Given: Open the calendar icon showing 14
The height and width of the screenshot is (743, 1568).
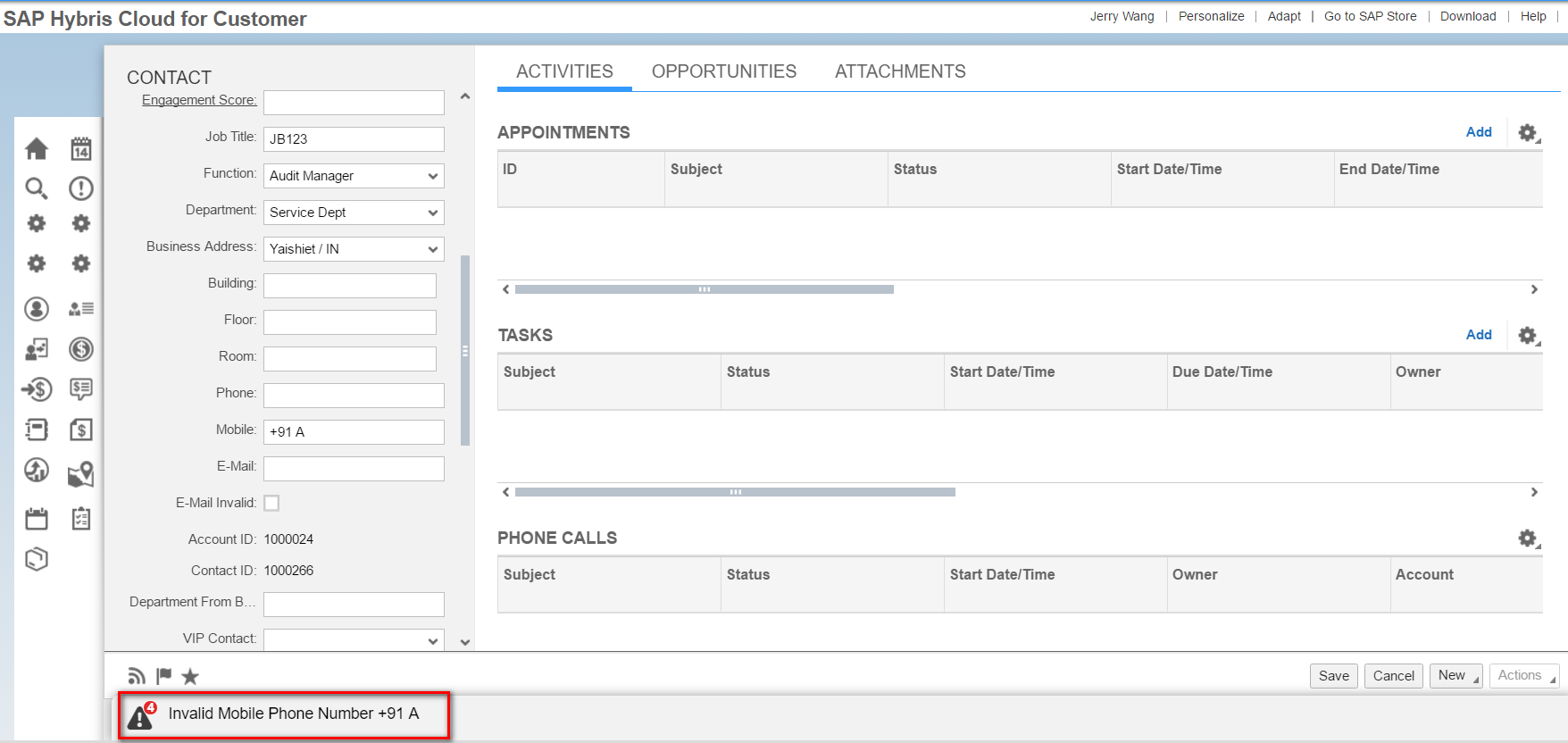Looking at the screenshot, I should point(81,148).
